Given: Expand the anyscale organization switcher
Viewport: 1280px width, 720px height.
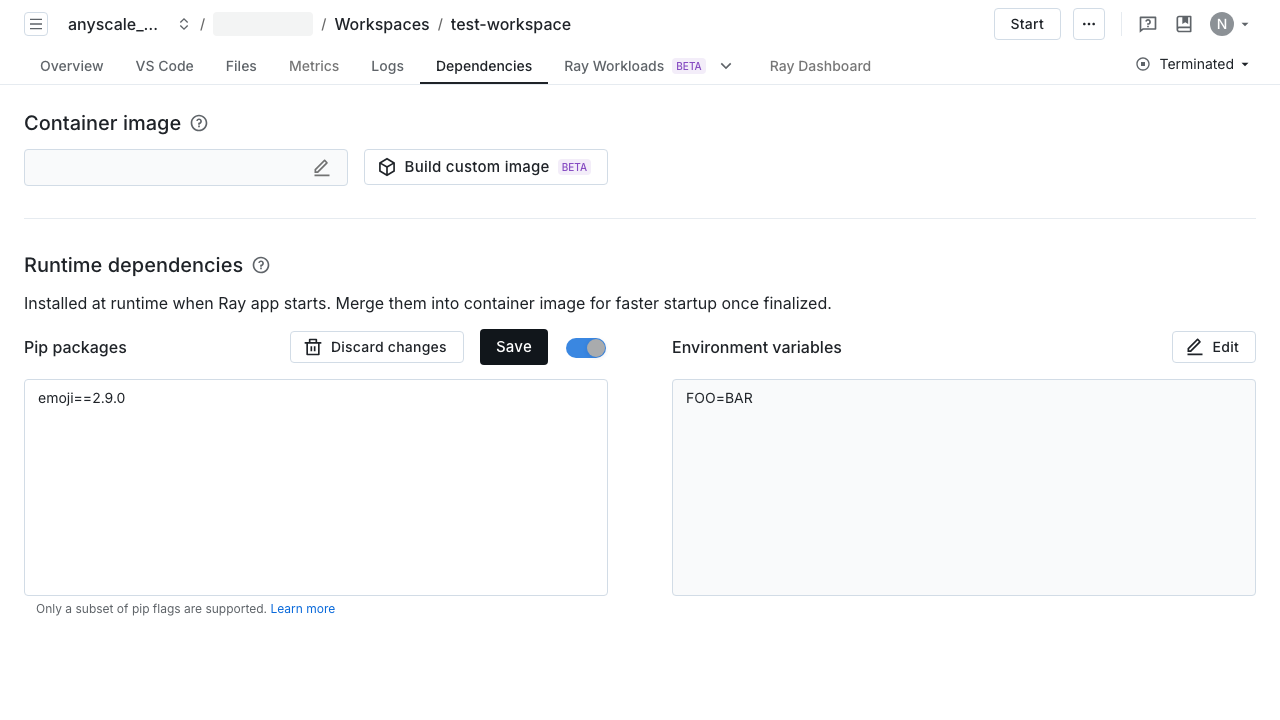Looking at the screenshot, I should click(x=184, y=24).
